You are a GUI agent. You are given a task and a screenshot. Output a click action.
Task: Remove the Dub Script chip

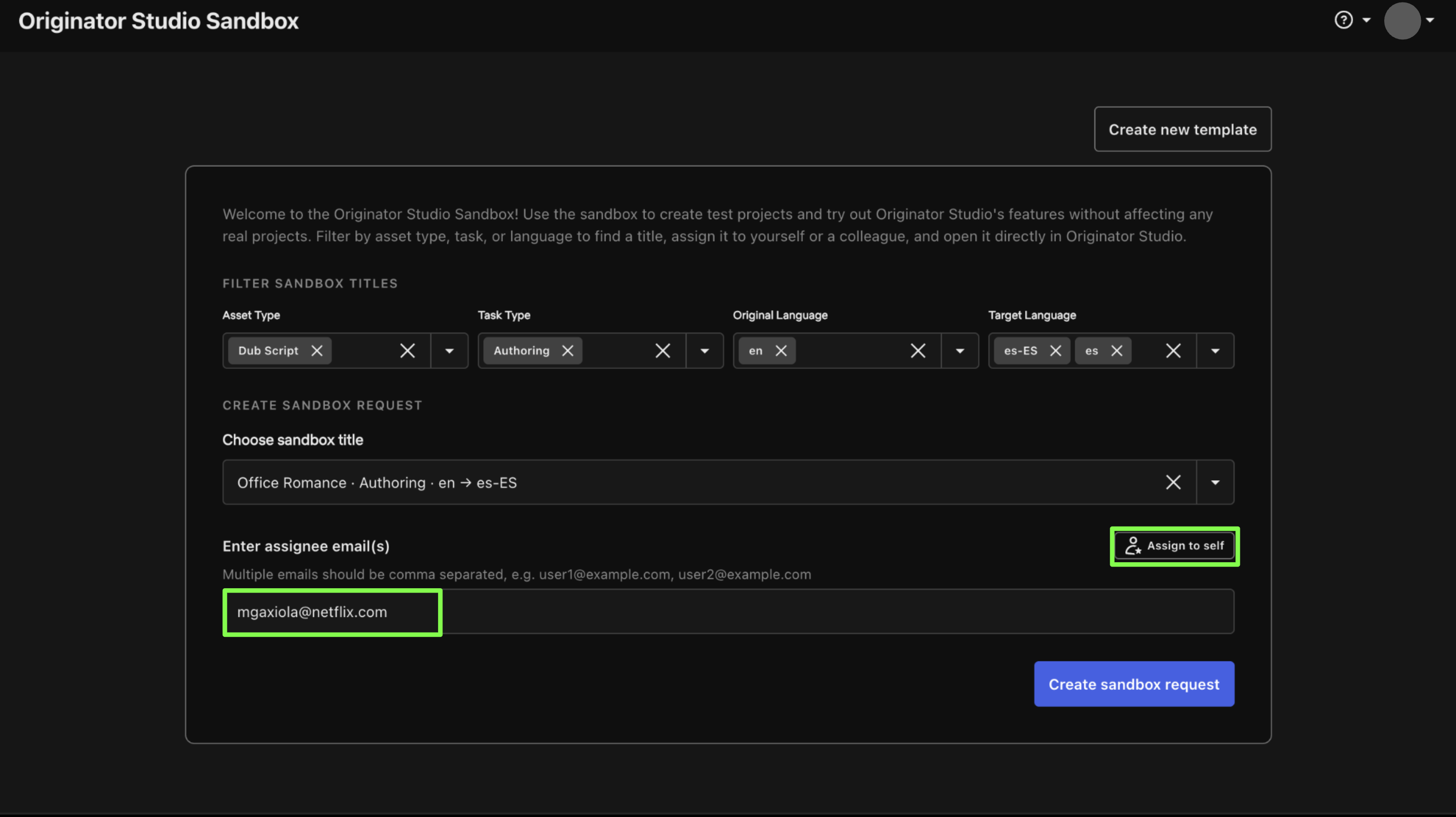[x=317, y=351]
